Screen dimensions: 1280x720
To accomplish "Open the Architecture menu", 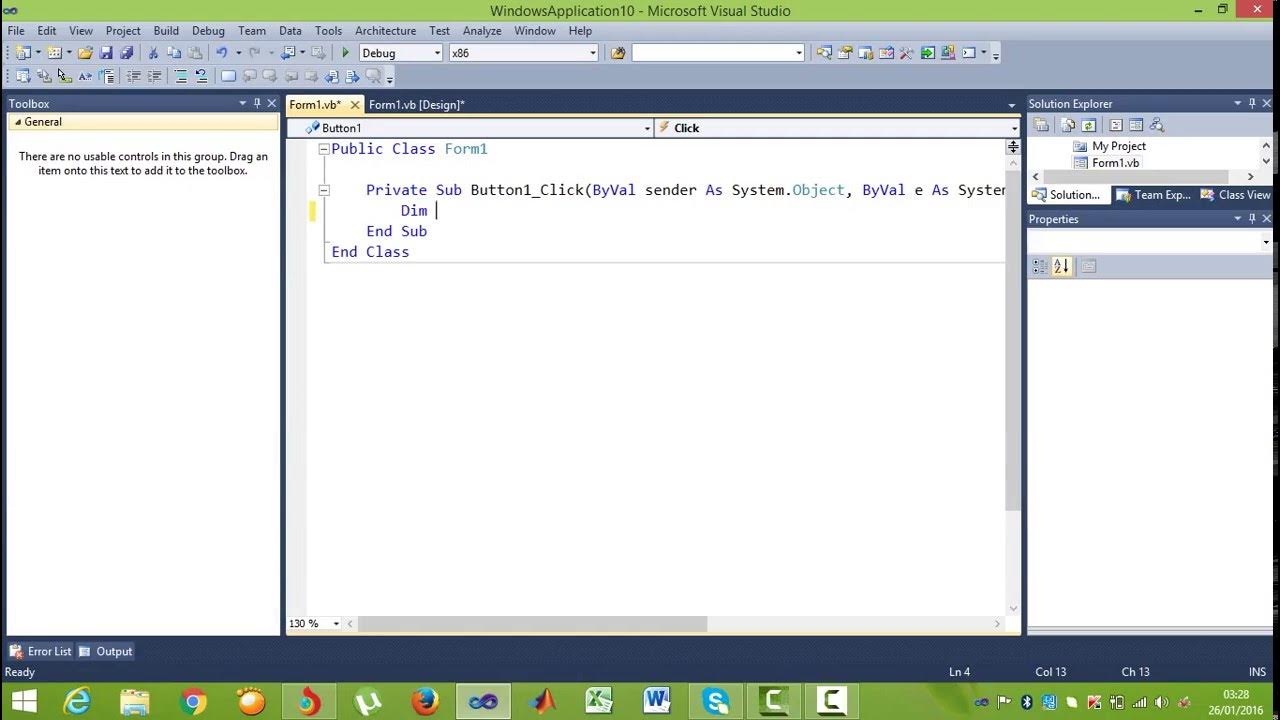I will tap(385, 31).
